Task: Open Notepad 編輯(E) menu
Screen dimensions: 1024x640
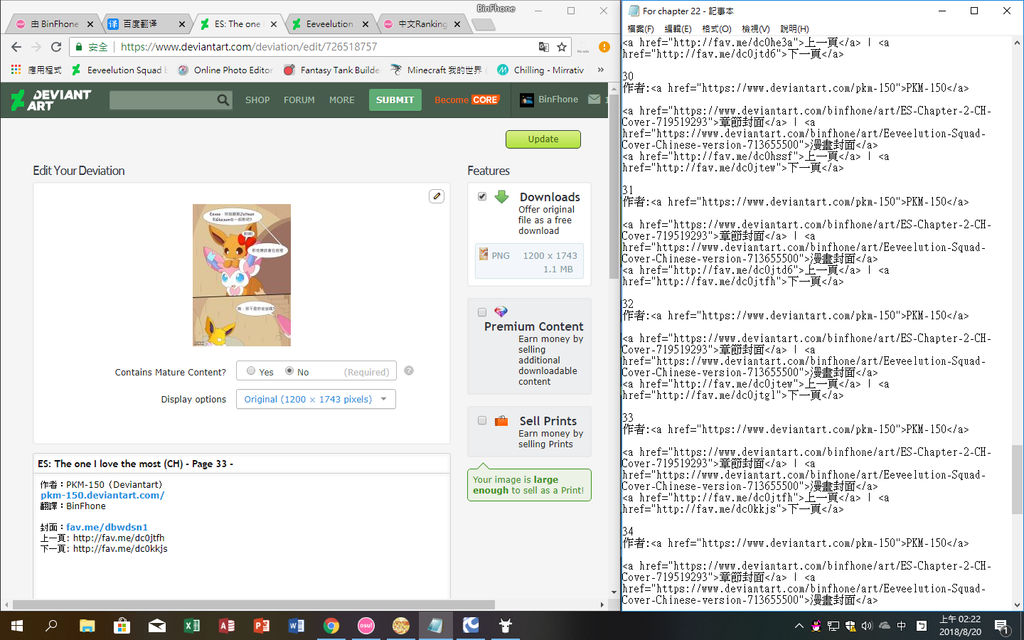Action: tap(678, 29)
